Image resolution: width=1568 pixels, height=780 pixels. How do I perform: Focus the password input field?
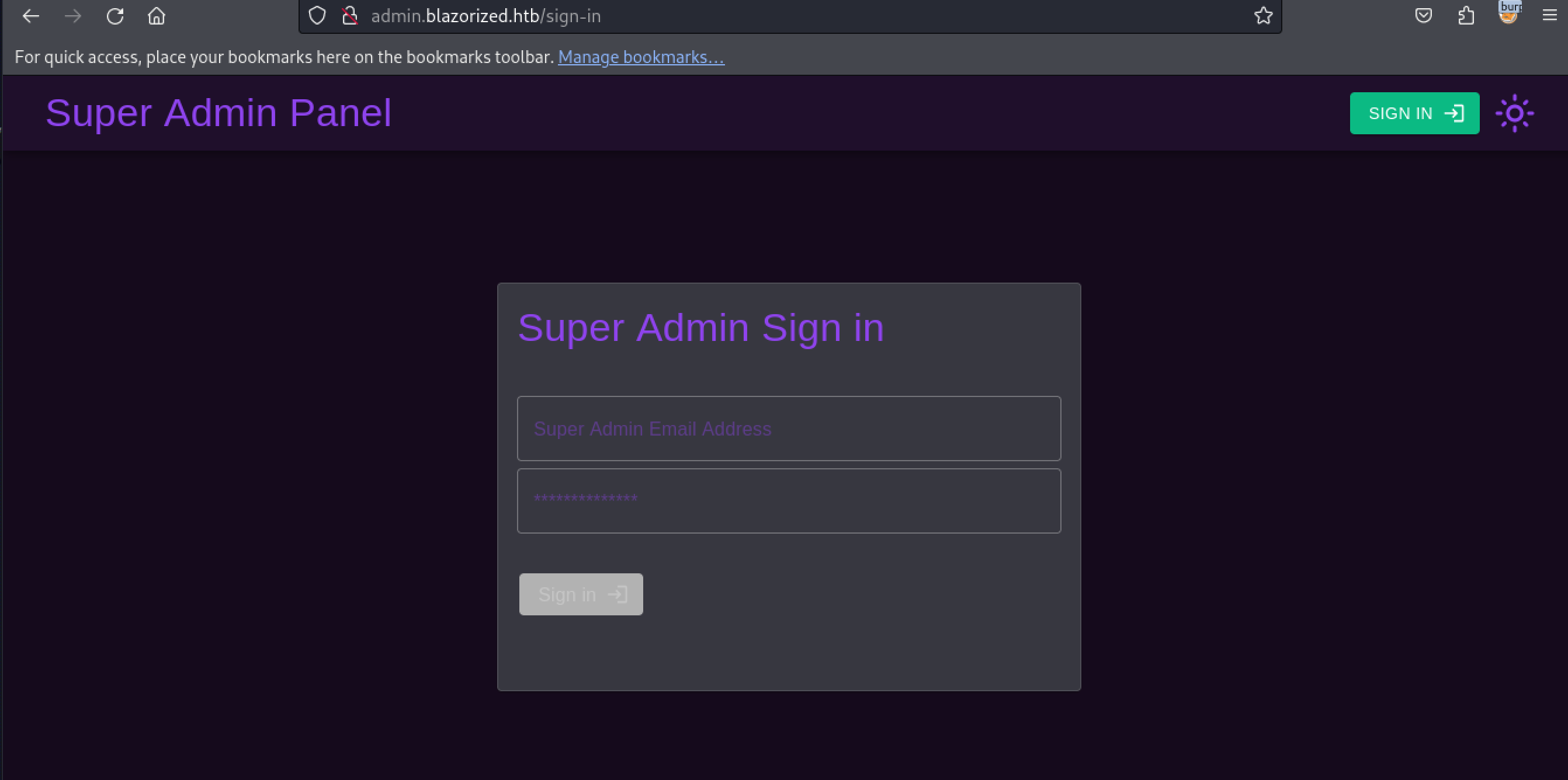[x=788, y=501]
